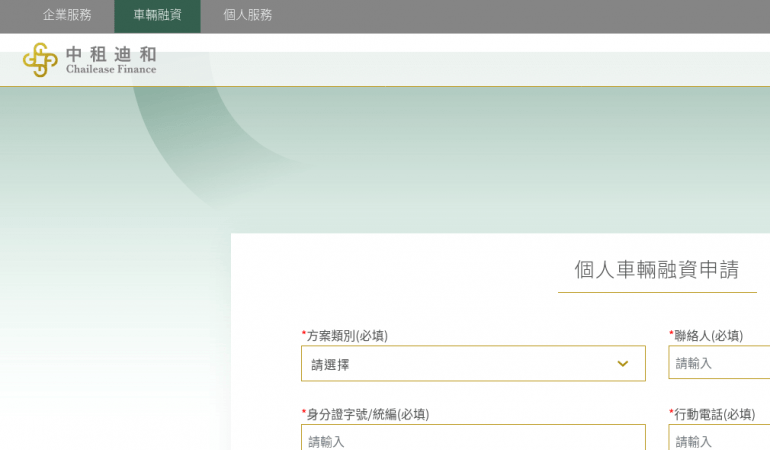Click the 行動電話(必填) label

click(x=712, y=415)
